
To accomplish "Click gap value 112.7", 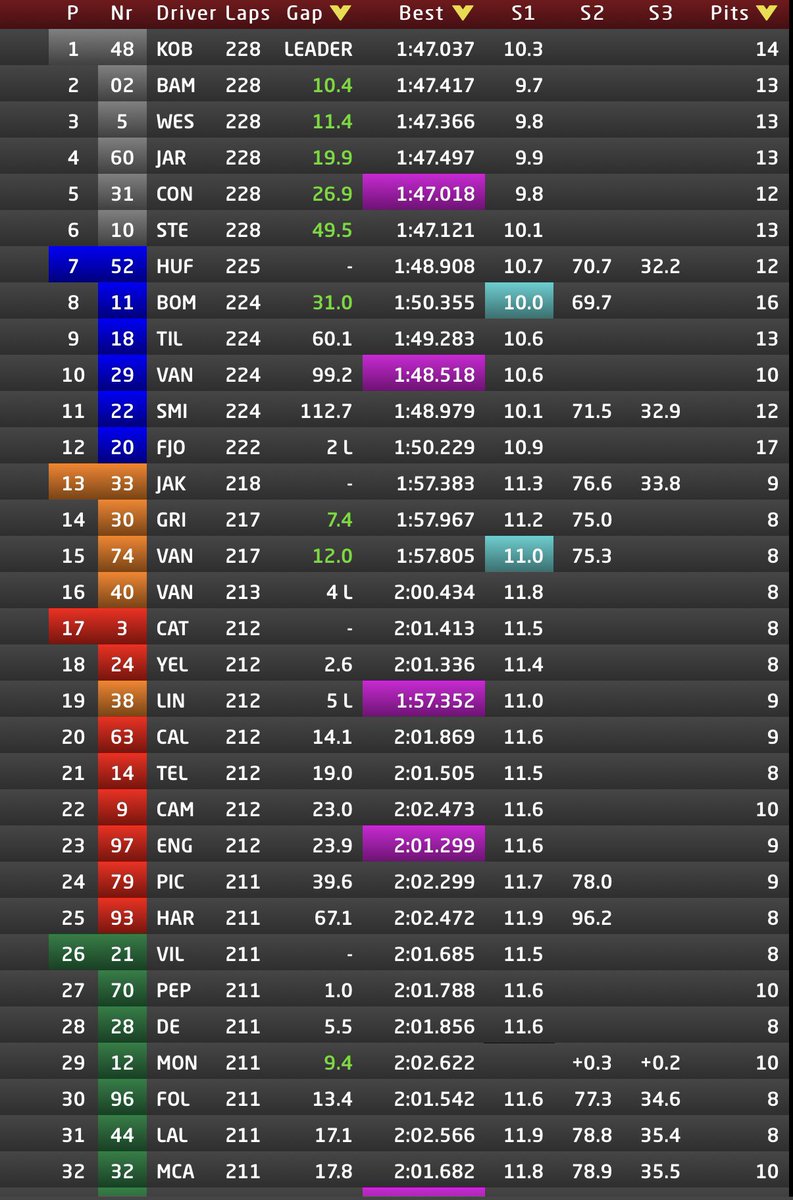I will tap(328, 410).
